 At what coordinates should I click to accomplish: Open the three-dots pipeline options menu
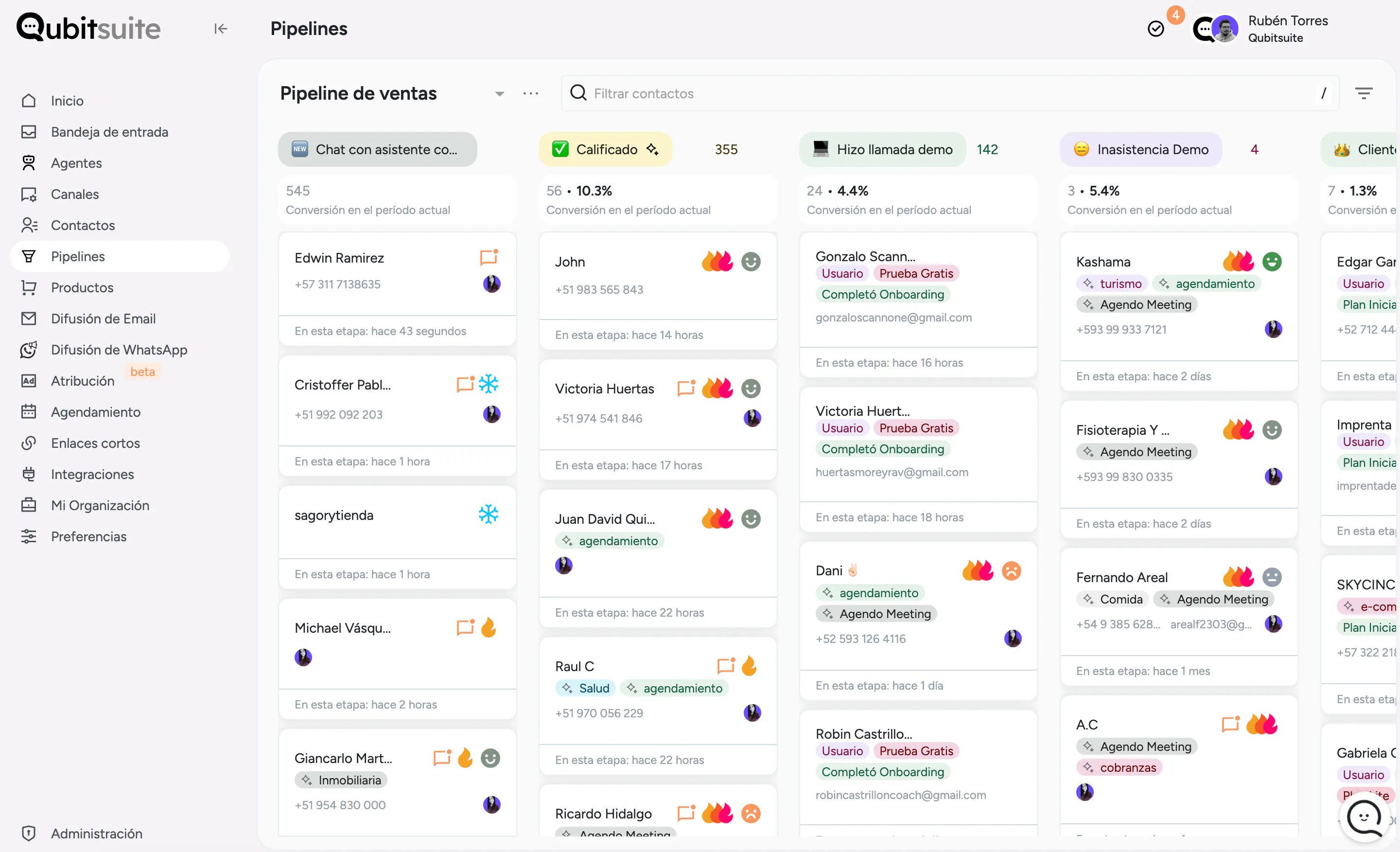[x=531, y=93]
